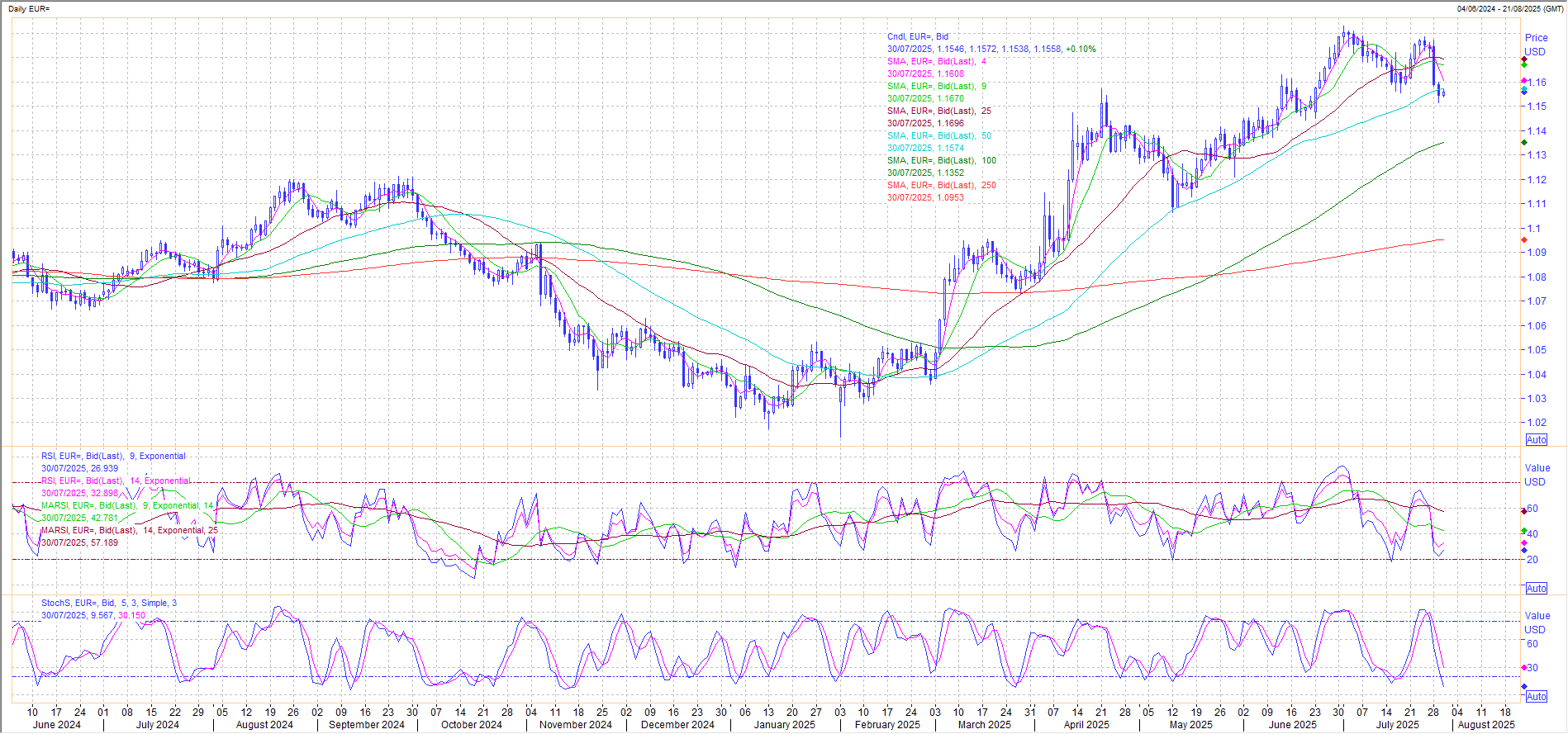Select the dark green SMA 100 diamond marker on price axis
1568x734 pixels.
[x=1524, y=142]
